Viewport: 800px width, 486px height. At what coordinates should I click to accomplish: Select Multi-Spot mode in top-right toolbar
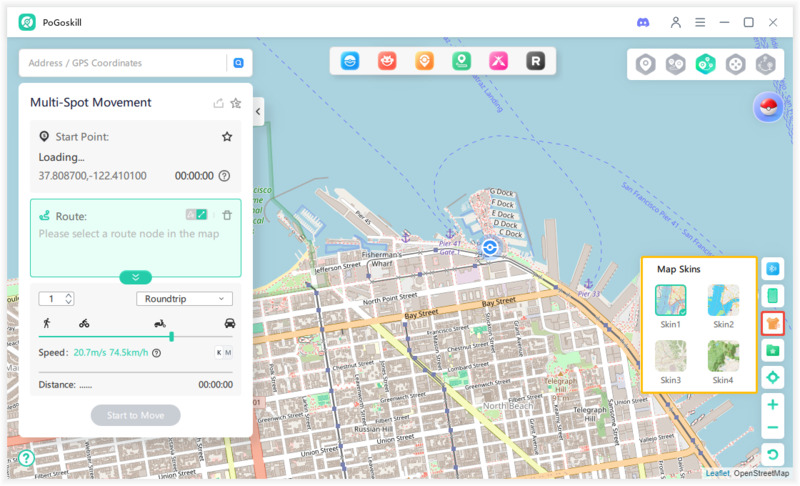click(x=706, y=65)
